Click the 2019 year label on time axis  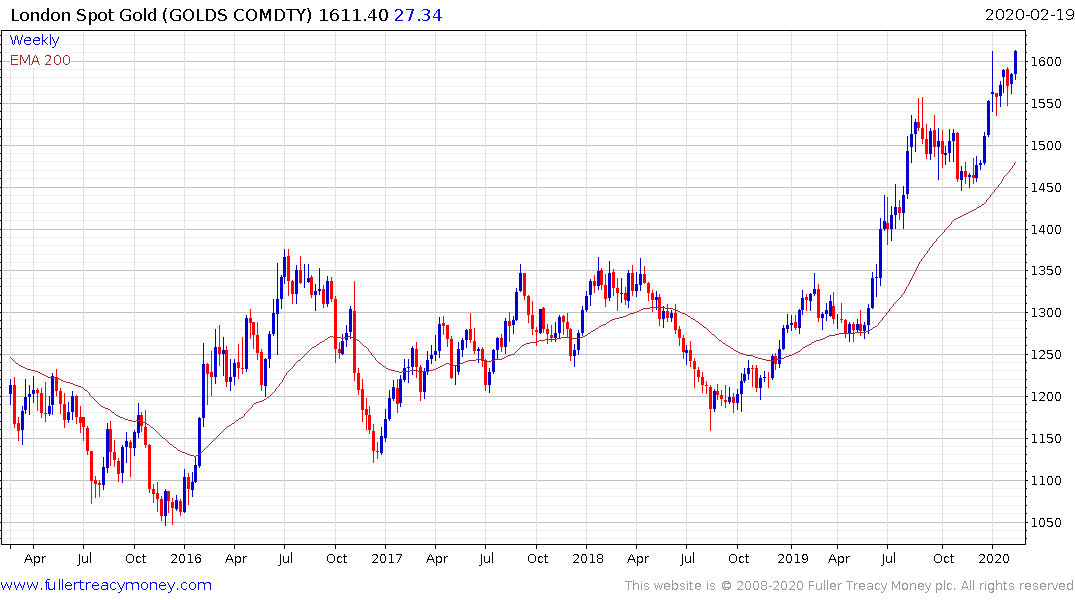coord(793,558)
